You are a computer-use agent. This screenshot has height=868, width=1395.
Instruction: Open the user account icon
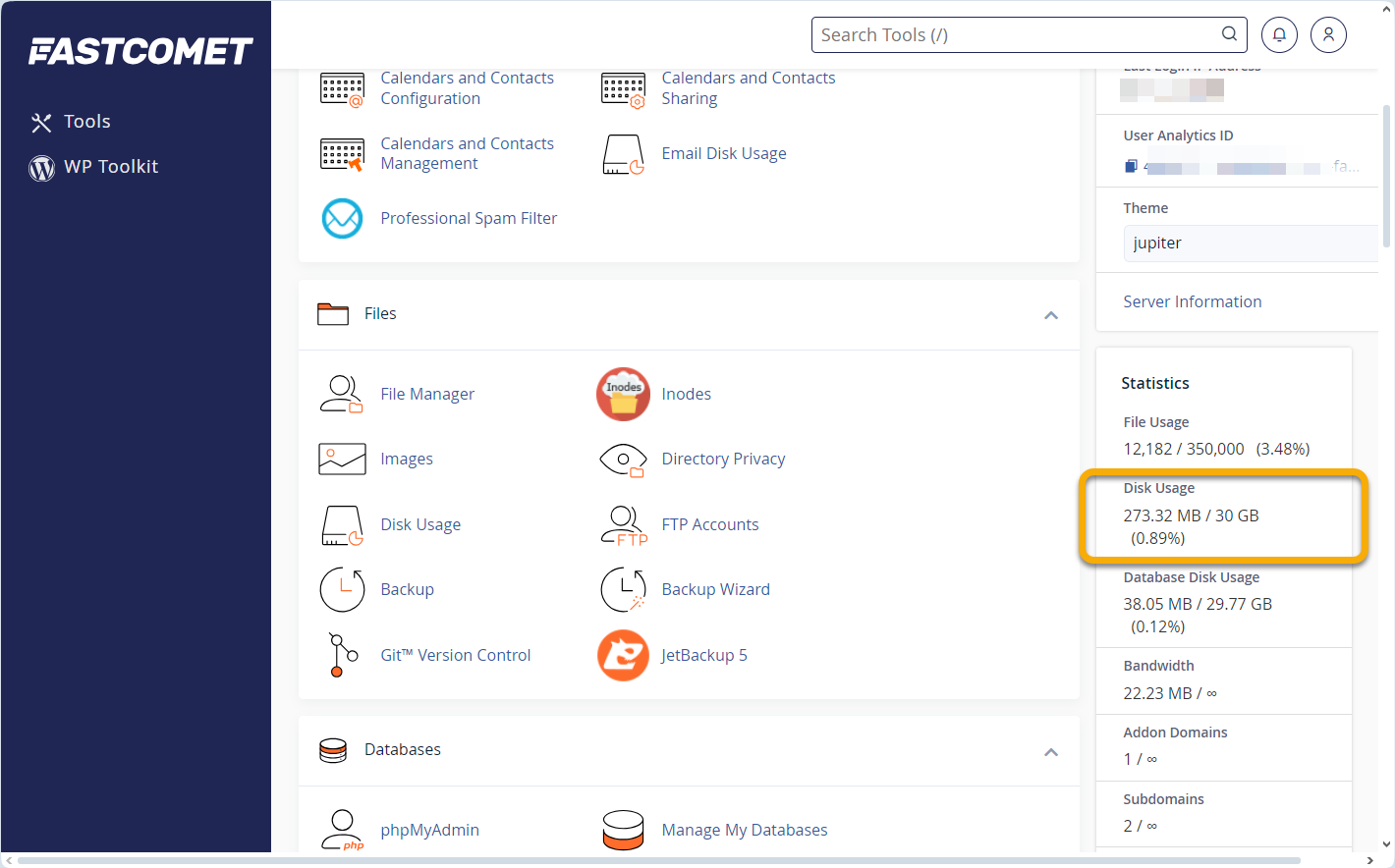[1328, 34]
